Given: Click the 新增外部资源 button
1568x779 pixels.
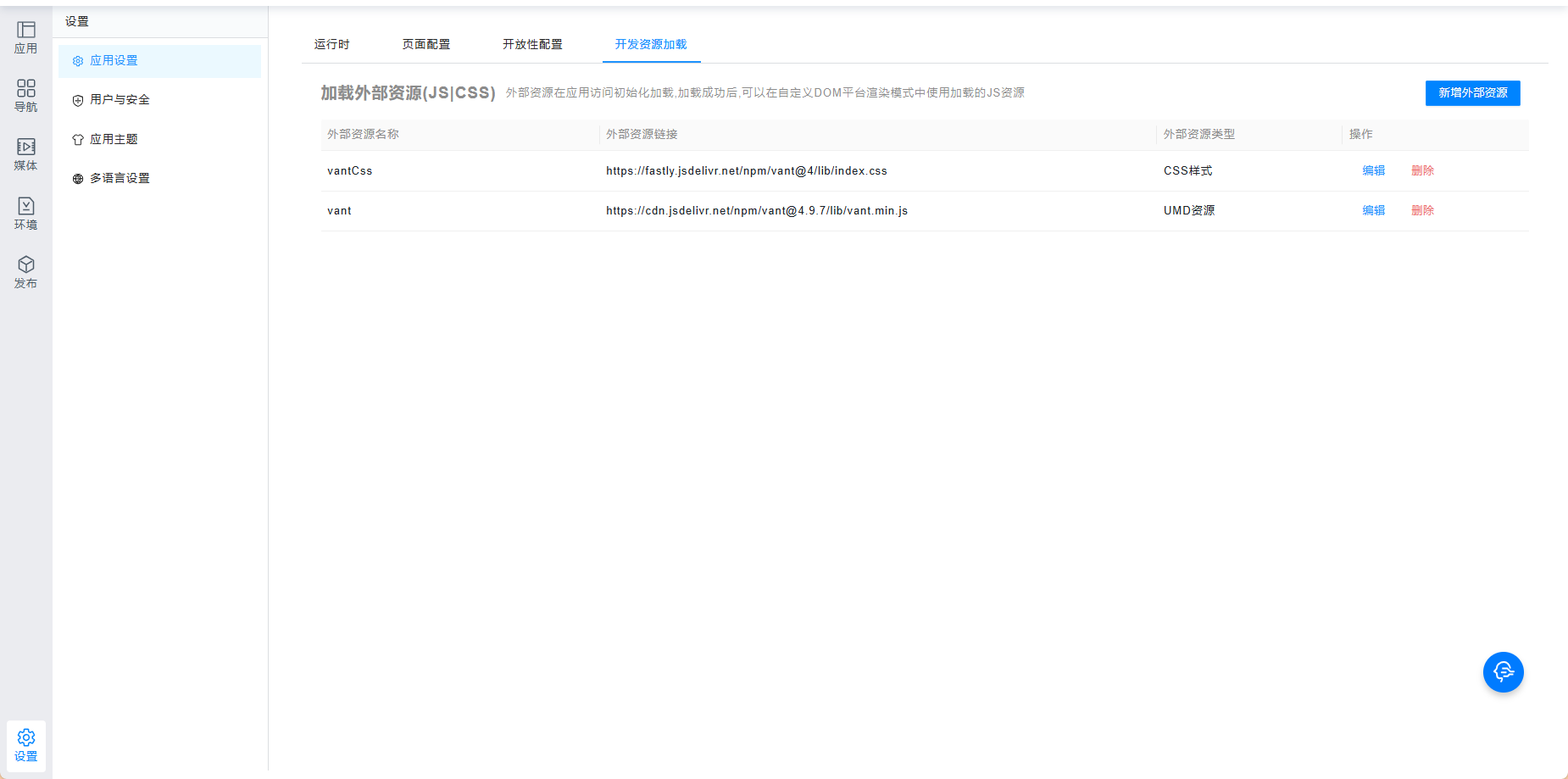Looking at the screenshot, I should click(x=1472, y=93).
